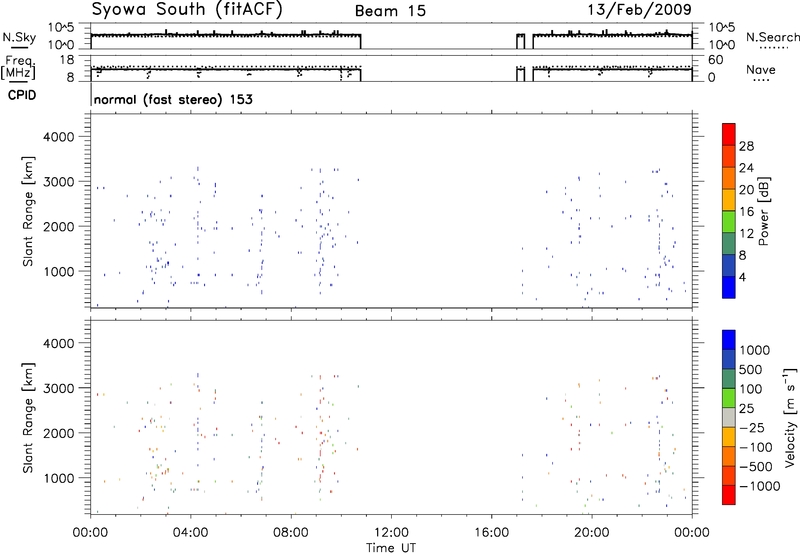The width and height of the screenshot is (800, 554).
Task: Click the 'Power [dB]' colorbar title
Action: [763, 211]
